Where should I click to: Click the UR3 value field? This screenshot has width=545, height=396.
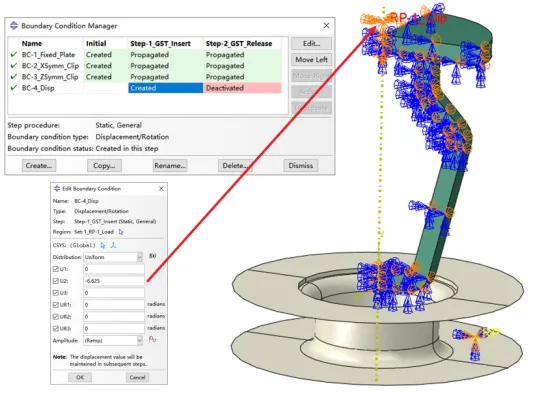click(x=114, y=329)
